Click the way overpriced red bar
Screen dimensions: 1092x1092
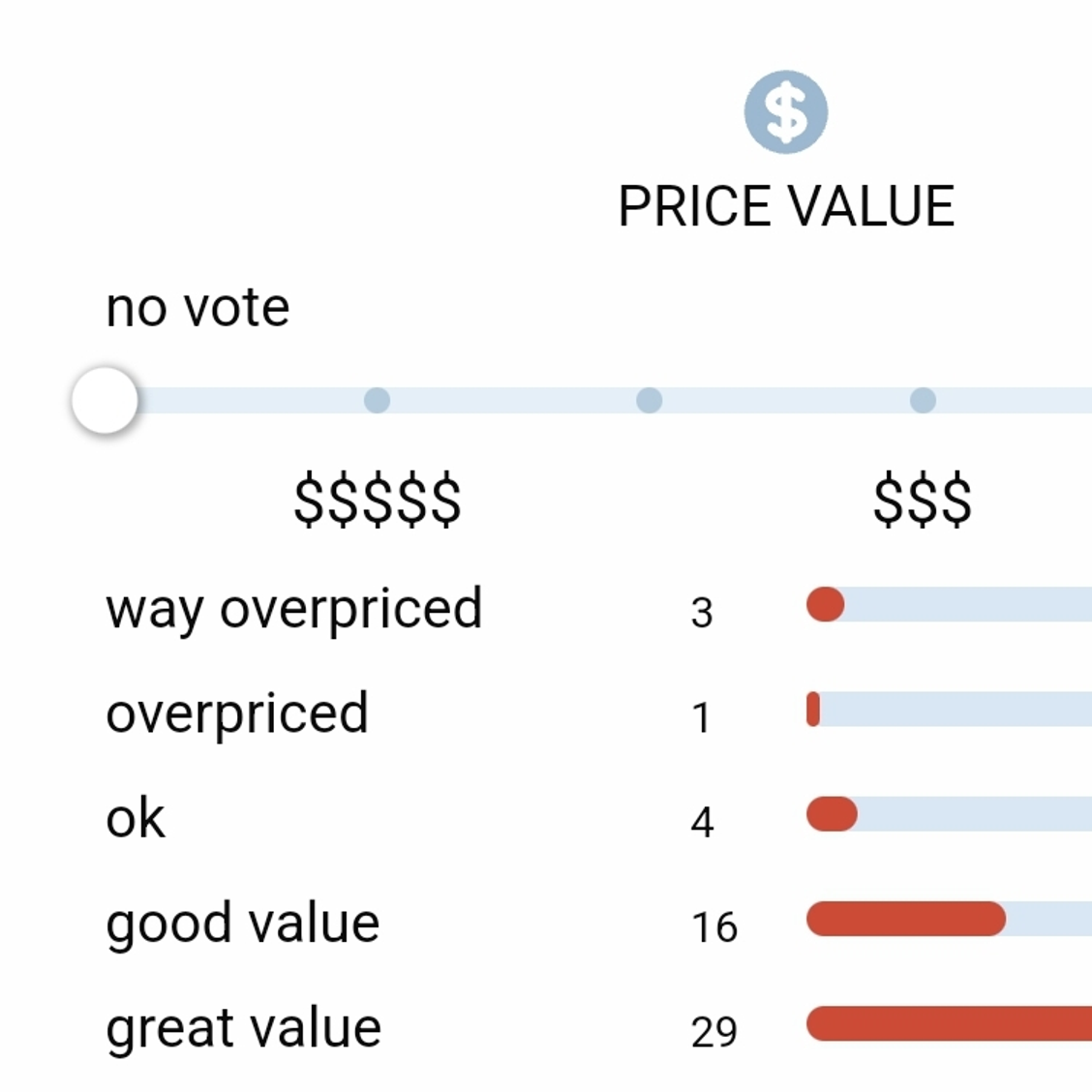click(825, 604)
